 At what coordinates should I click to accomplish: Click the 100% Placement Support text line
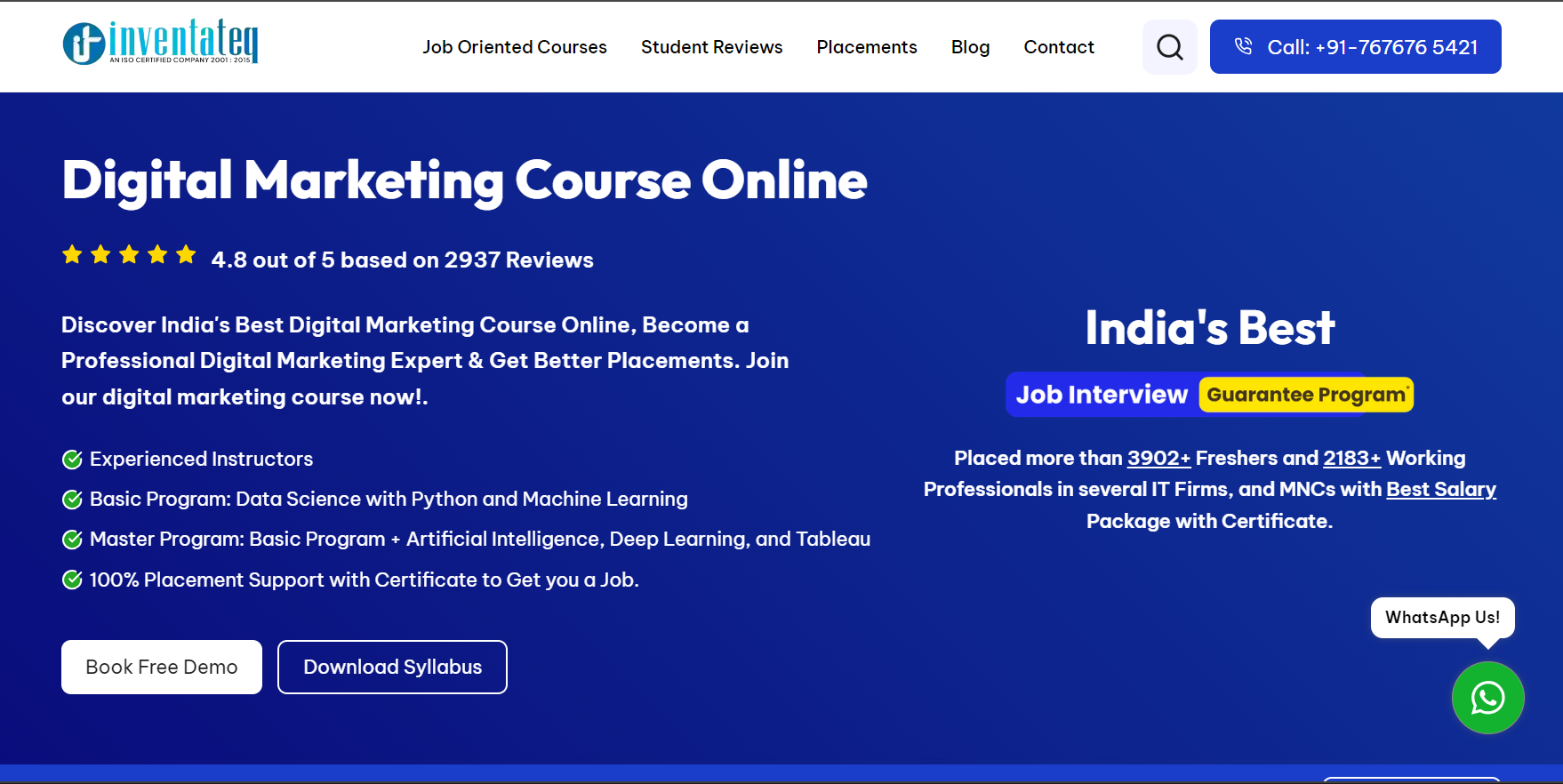(365, 580)
